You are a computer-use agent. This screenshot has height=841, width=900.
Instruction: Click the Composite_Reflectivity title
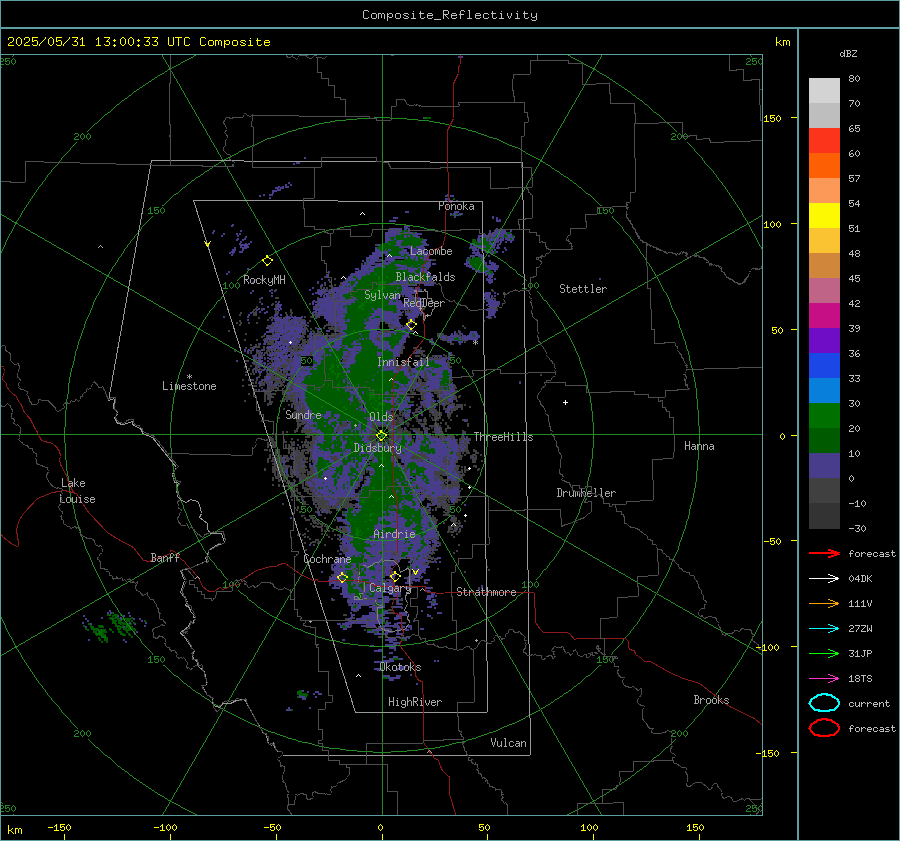click(450, 15)
